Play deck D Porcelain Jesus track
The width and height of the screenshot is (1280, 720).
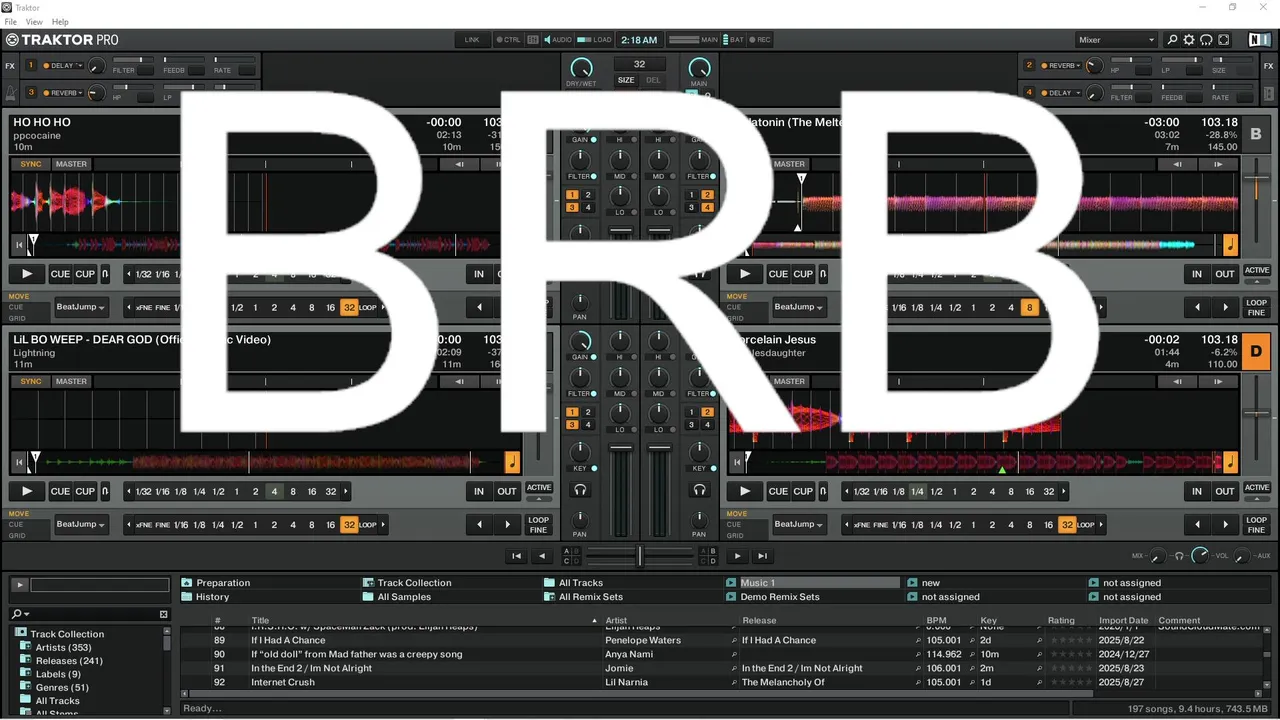pos(744,491)
